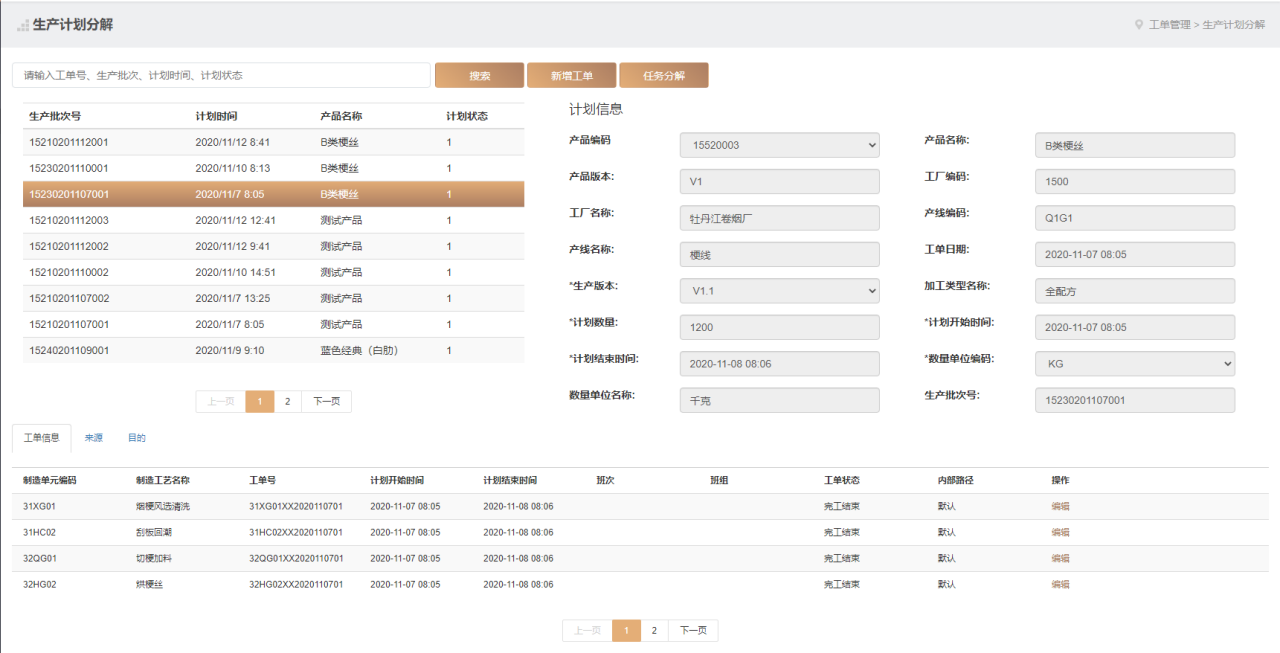Click the location pin icon in breadcrumb
Image resolution: width=1280 pixels, height=653 pixels.
click(x=1139, y=24)
